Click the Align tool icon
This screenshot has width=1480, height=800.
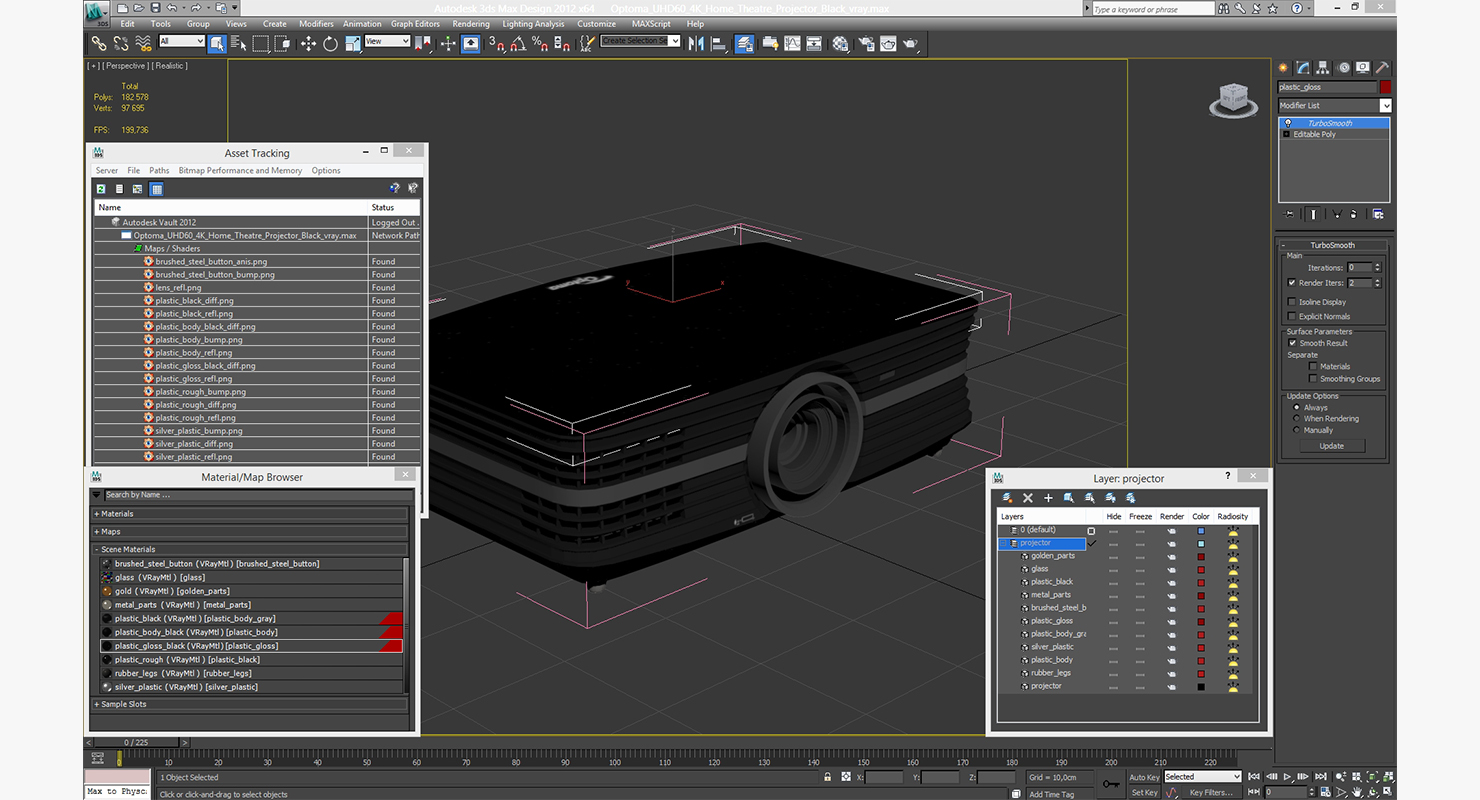(x=719, y=44)
